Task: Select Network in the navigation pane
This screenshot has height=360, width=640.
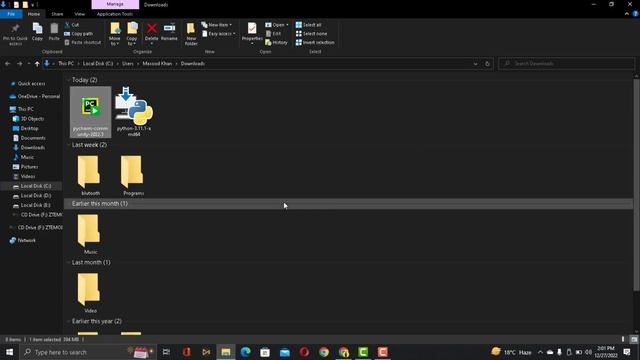Action: coord(27,240)
